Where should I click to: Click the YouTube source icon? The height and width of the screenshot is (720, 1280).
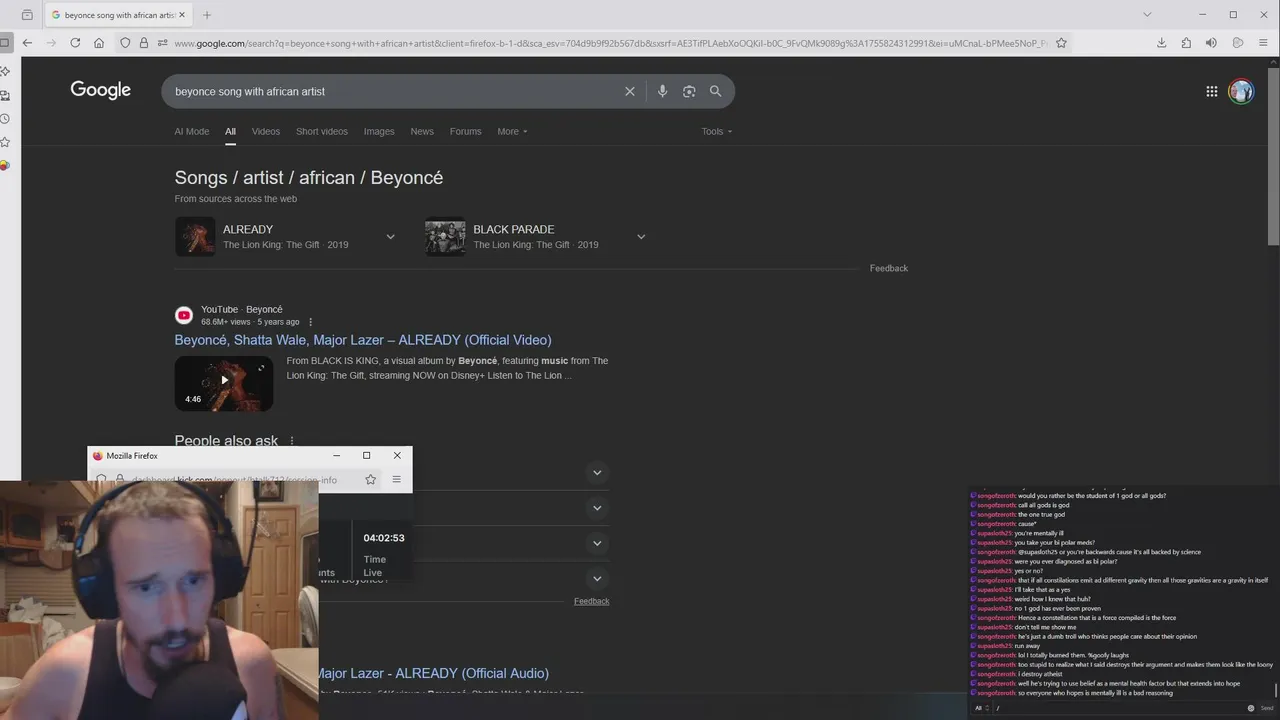coord(184,316)
